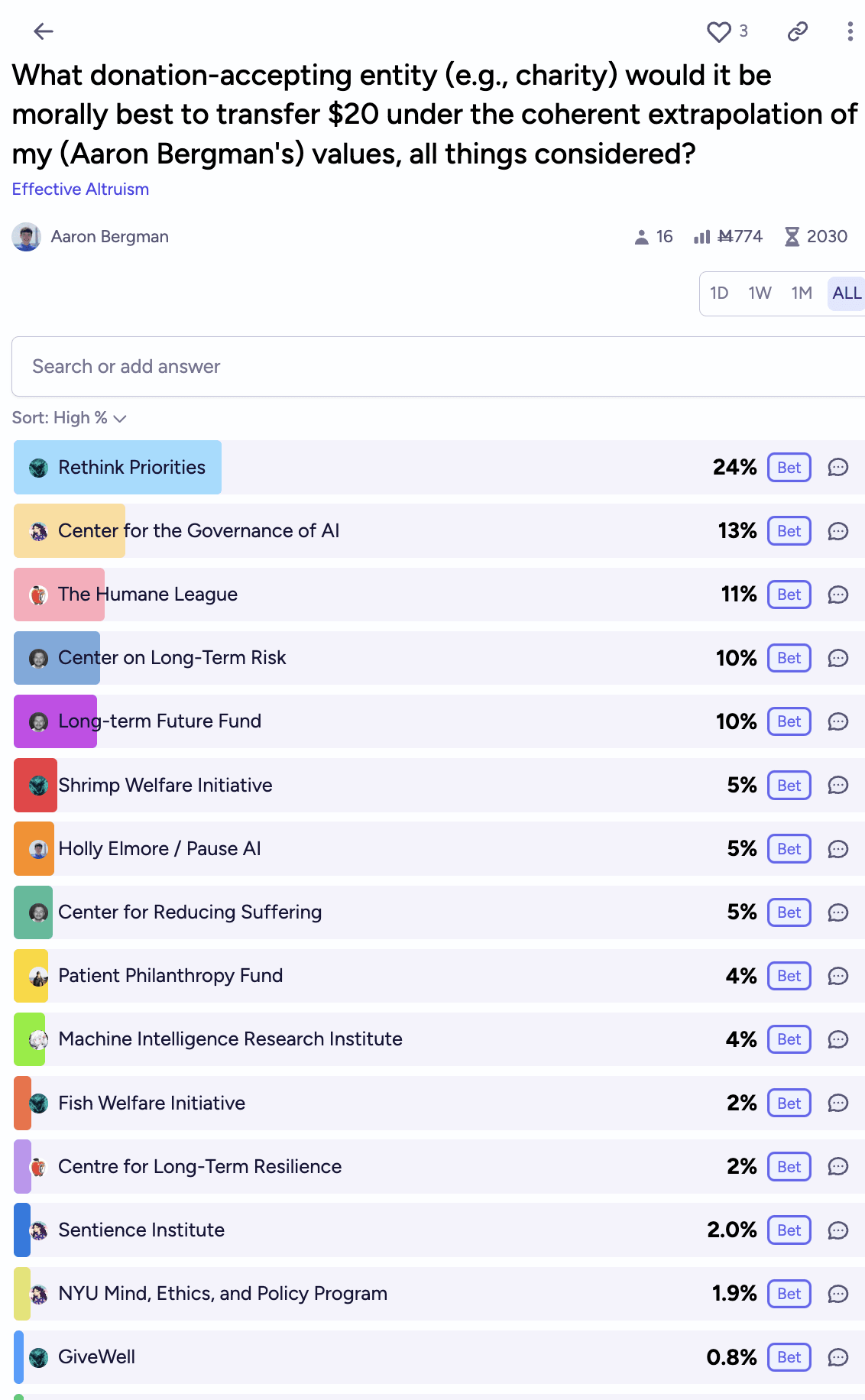Click the volume bars icon next to M774
The width and height of the screenshot is (865, 1400).
701,237
